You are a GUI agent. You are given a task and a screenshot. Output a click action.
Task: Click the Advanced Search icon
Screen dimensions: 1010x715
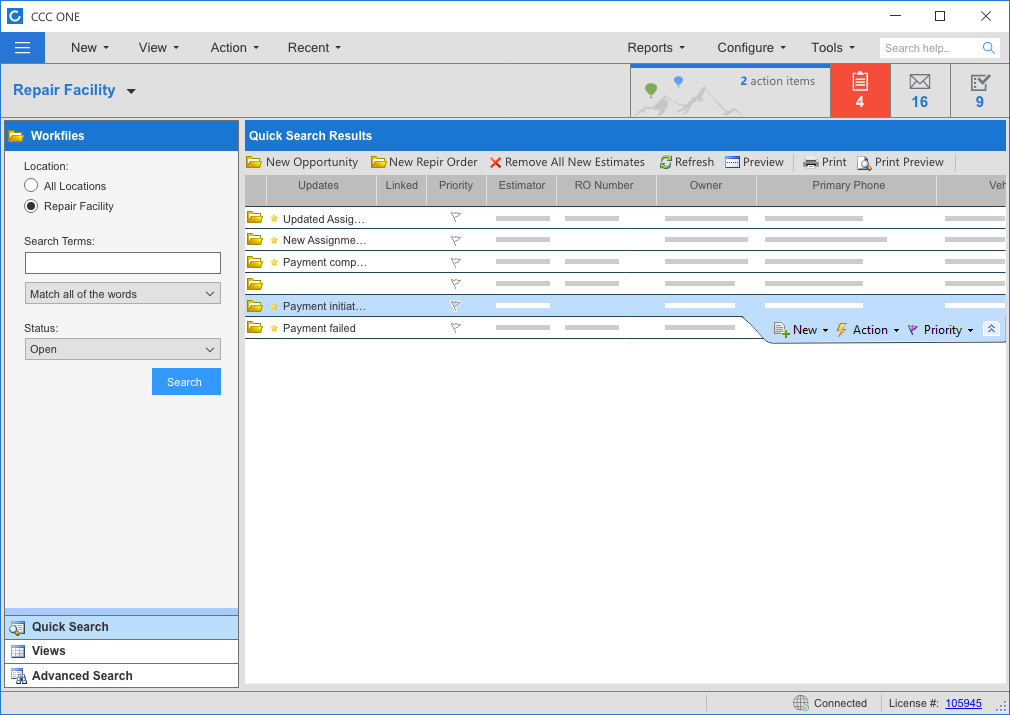coord(19,676)
